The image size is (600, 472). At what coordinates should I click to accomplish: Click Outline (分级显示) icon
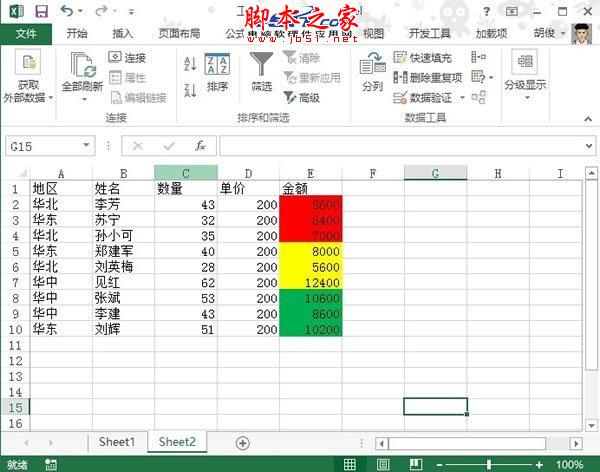click(x=525, y=61)
